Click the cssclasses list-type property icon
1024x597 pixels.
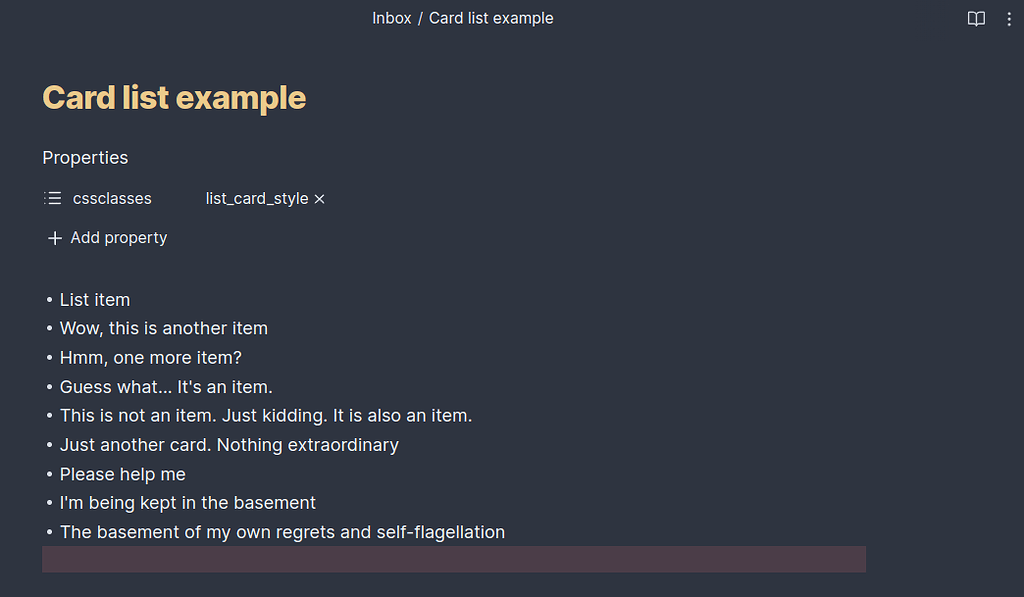53,198
